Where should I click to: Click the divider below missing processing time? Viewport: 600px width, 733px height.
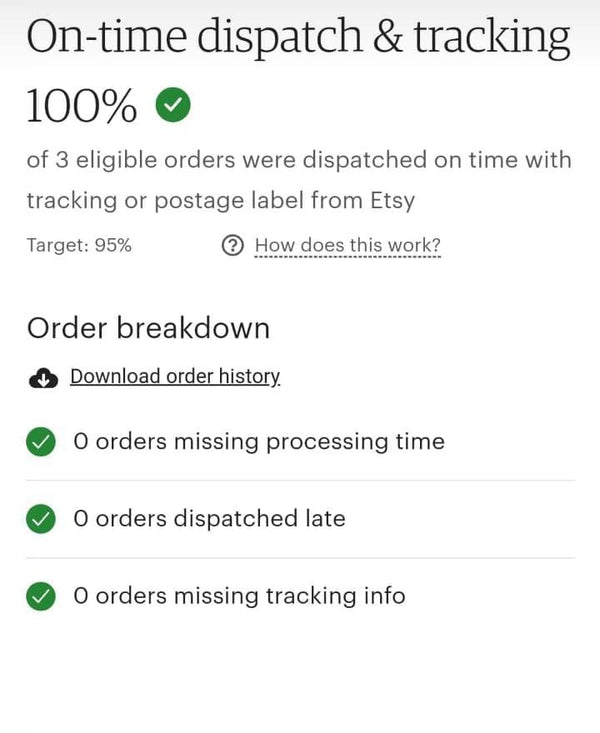point(300,481)
